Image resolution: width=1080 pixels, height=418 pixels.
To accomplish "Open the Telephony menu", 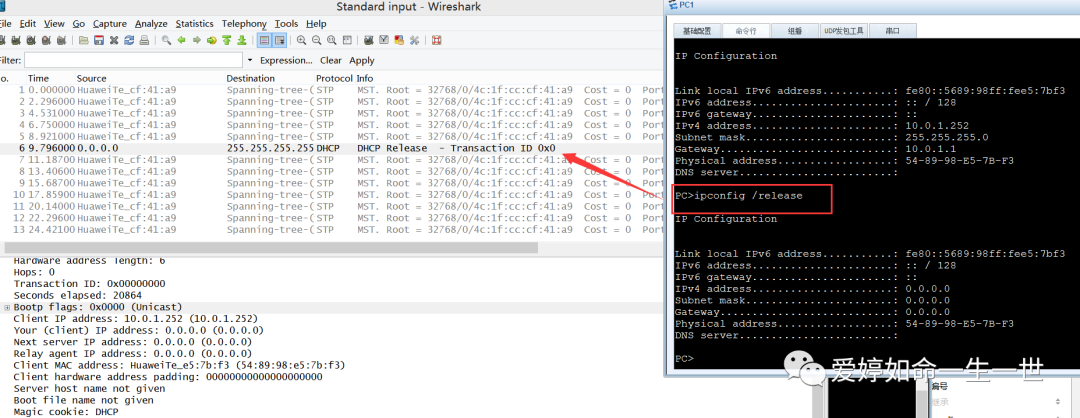I will [245, 23].
